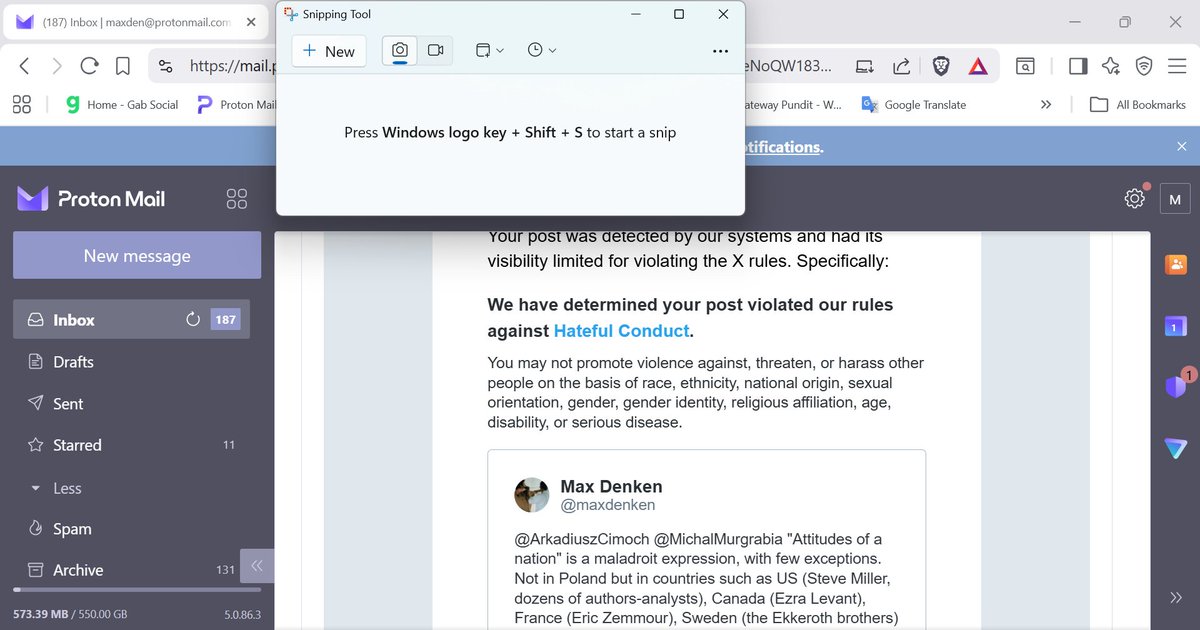
Task: Click the Max Denken profile avatar
Action: pos(532,495)
